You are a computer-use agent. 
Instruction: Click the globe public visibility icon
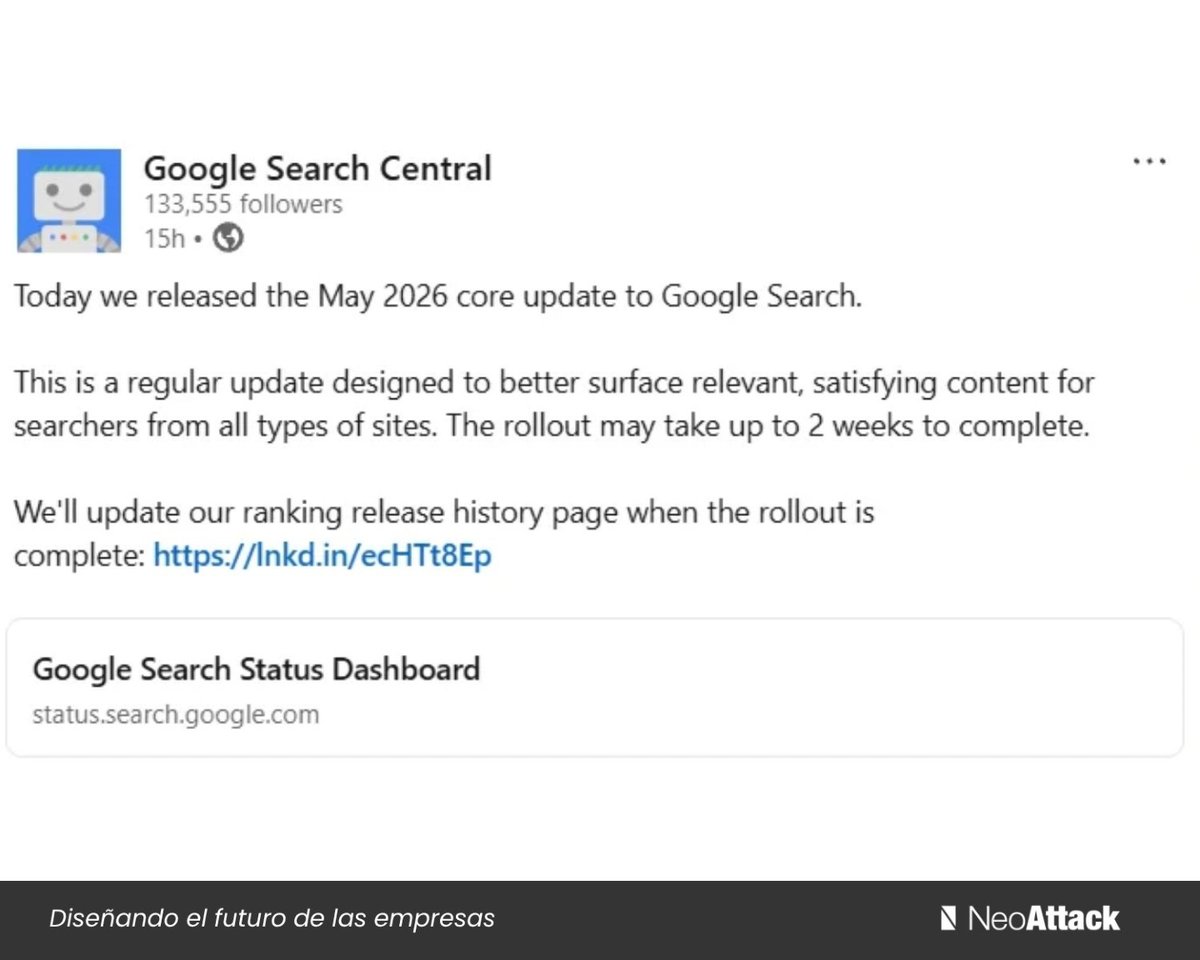[x=229, y=238]
